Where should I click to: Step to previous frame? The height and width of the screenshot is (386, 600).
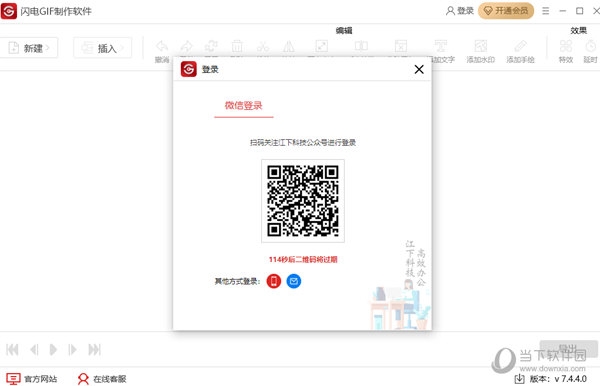(34, 349)
